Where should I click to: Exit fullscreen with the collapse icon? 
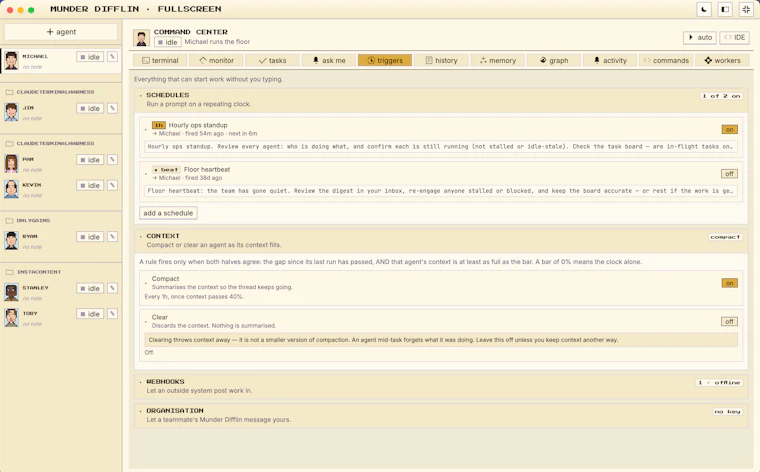(746, 9)
